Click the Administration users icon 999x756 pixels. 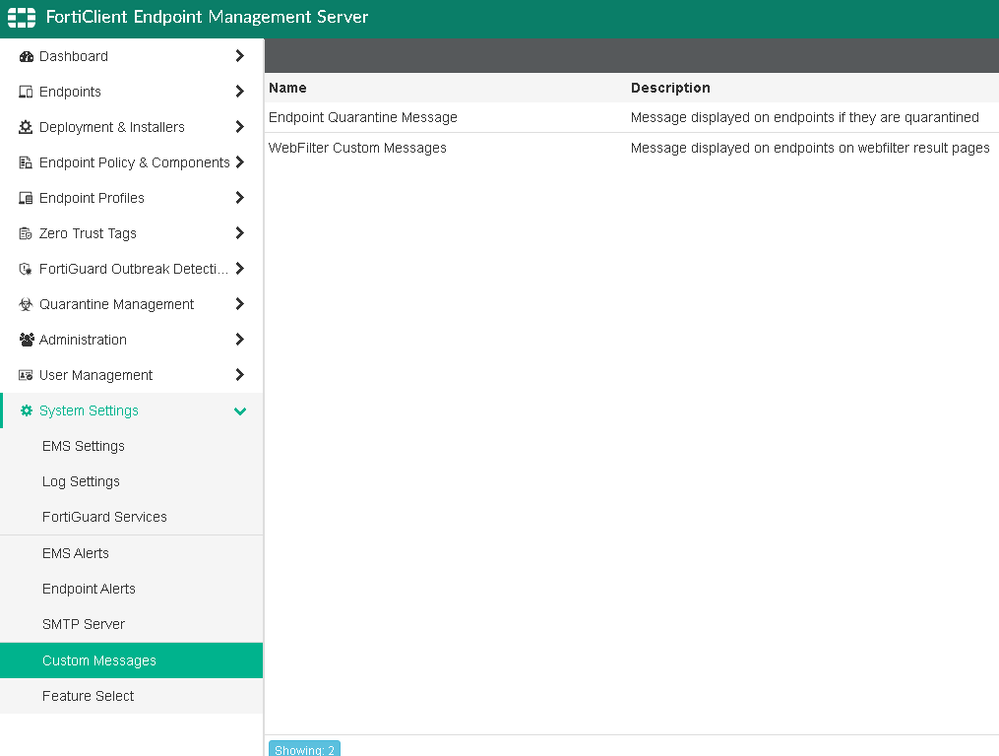[x=26, y=340]
